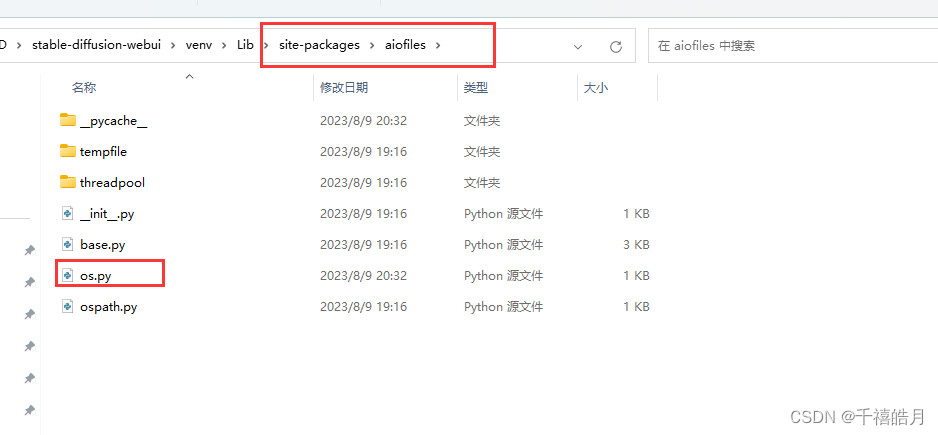938x435 pixels.
Task: Select the tempfile folder icon
Action: [68, 151]
